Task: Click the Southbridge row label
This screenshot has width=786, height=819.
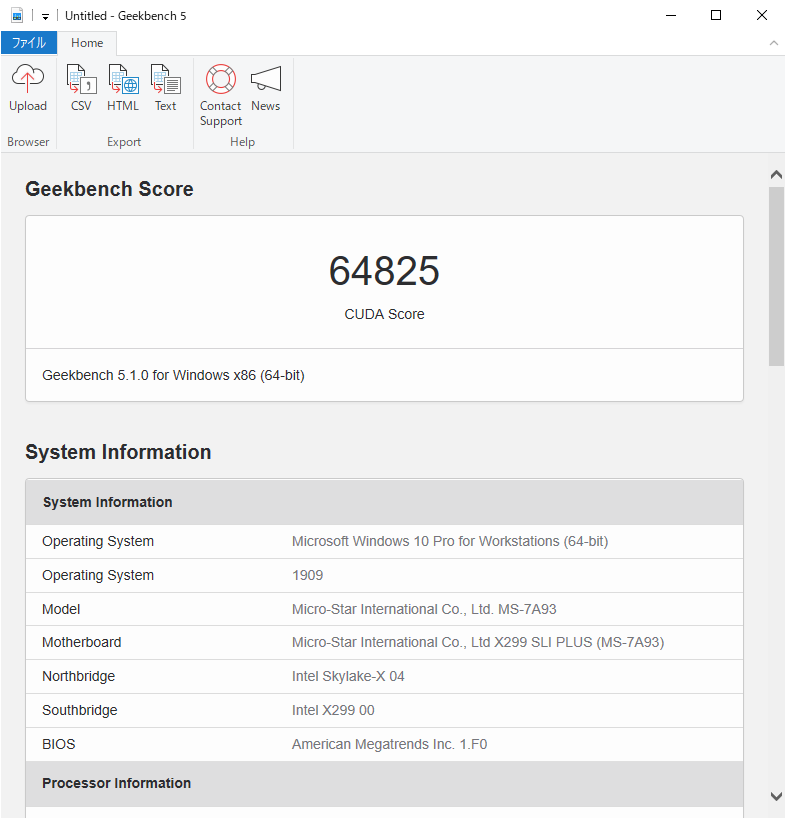Action: tap(80, 710)
